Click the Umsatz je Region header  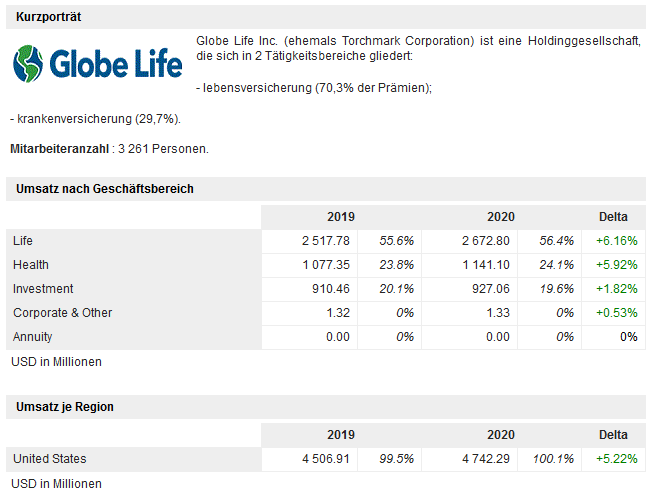click(65, 407)
